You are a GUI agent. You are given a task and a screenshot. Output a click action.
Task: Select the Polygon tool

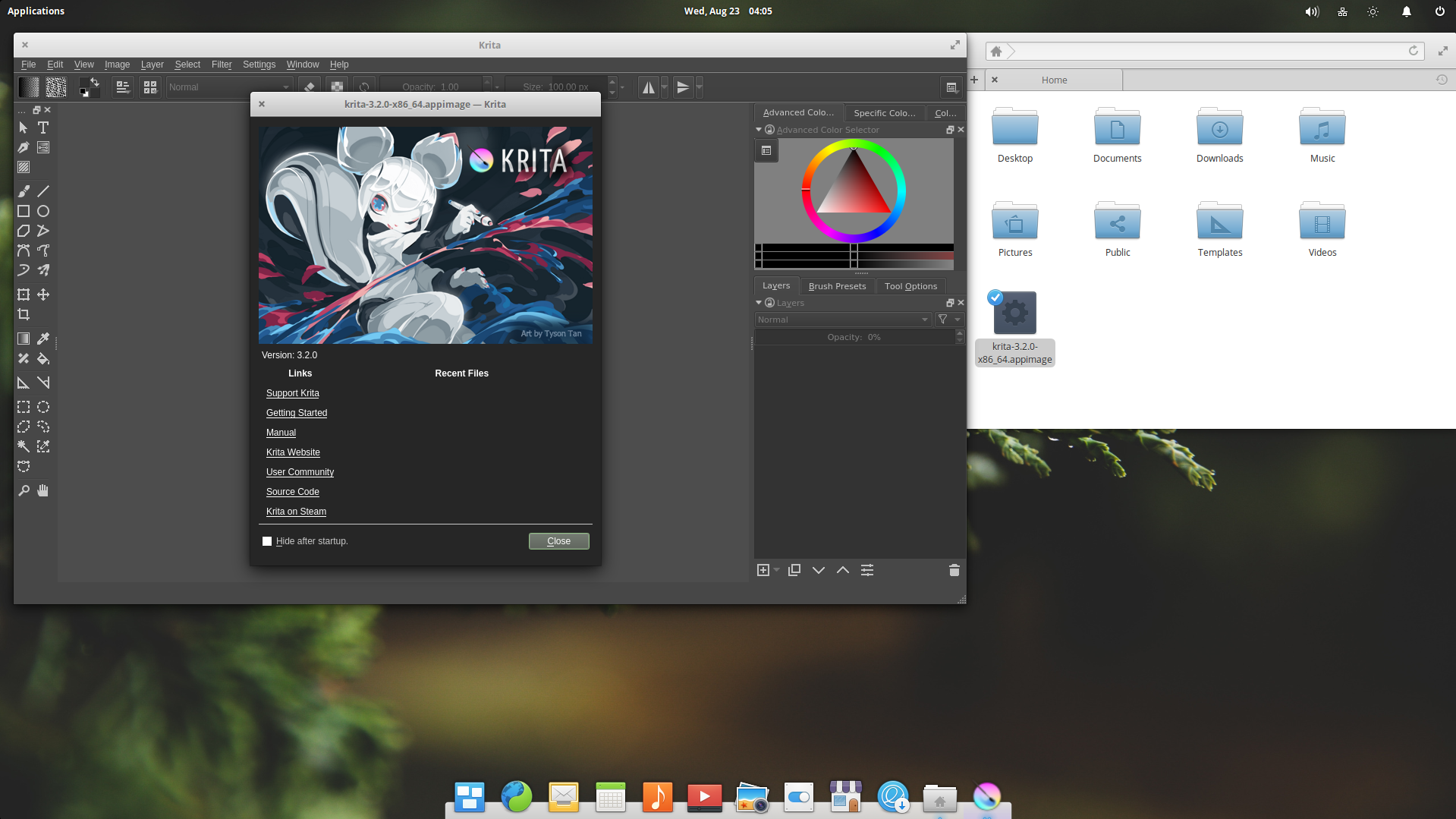[x=24, y=231]
